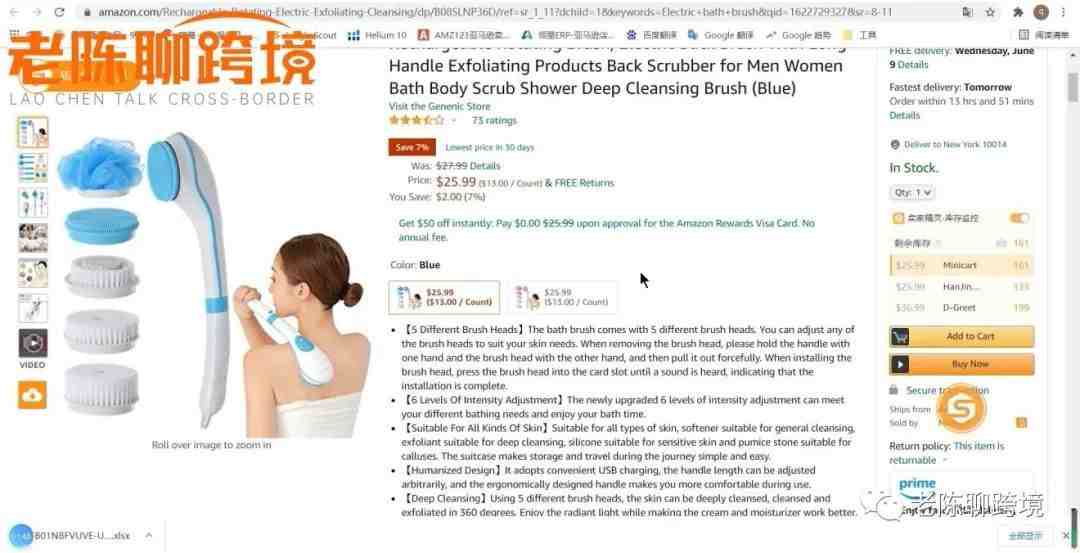1080x553 pixels.
Task: Select the first product image thumbnail
Action: pos(32,132)
